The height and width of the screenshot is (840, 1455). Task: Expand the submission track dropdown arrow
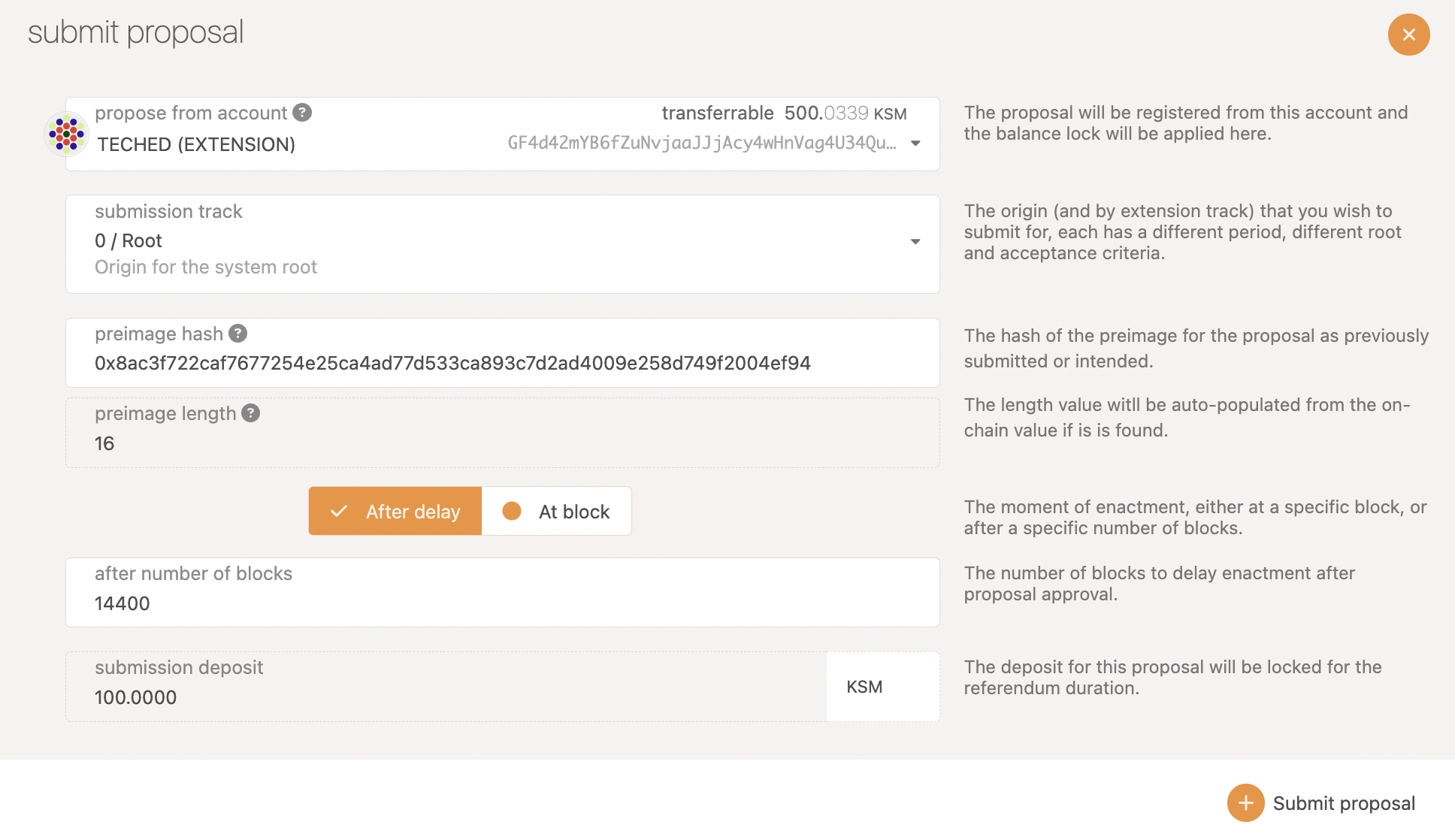(915, 242)
